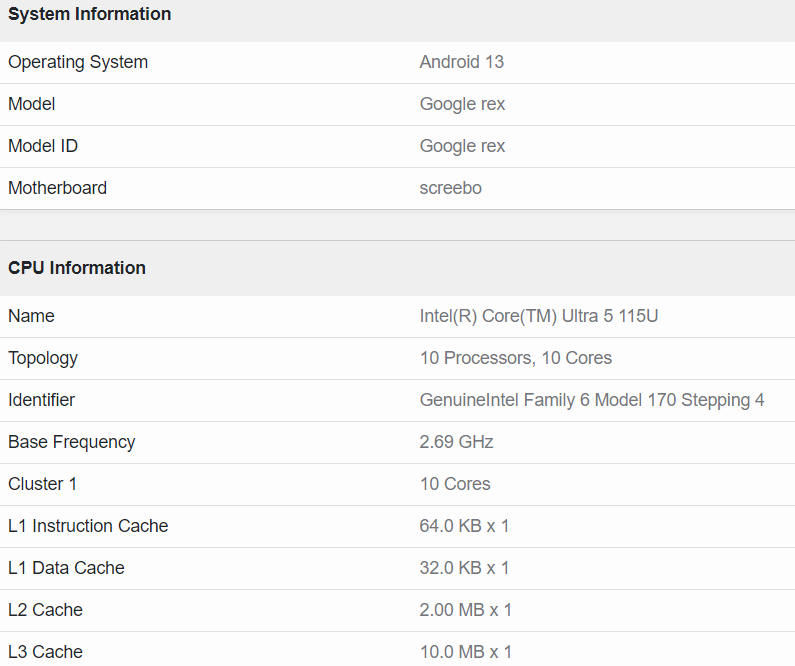795x666 pixels.
Task: Select 10 Processors, 10 Cores value
Action: 516,358
